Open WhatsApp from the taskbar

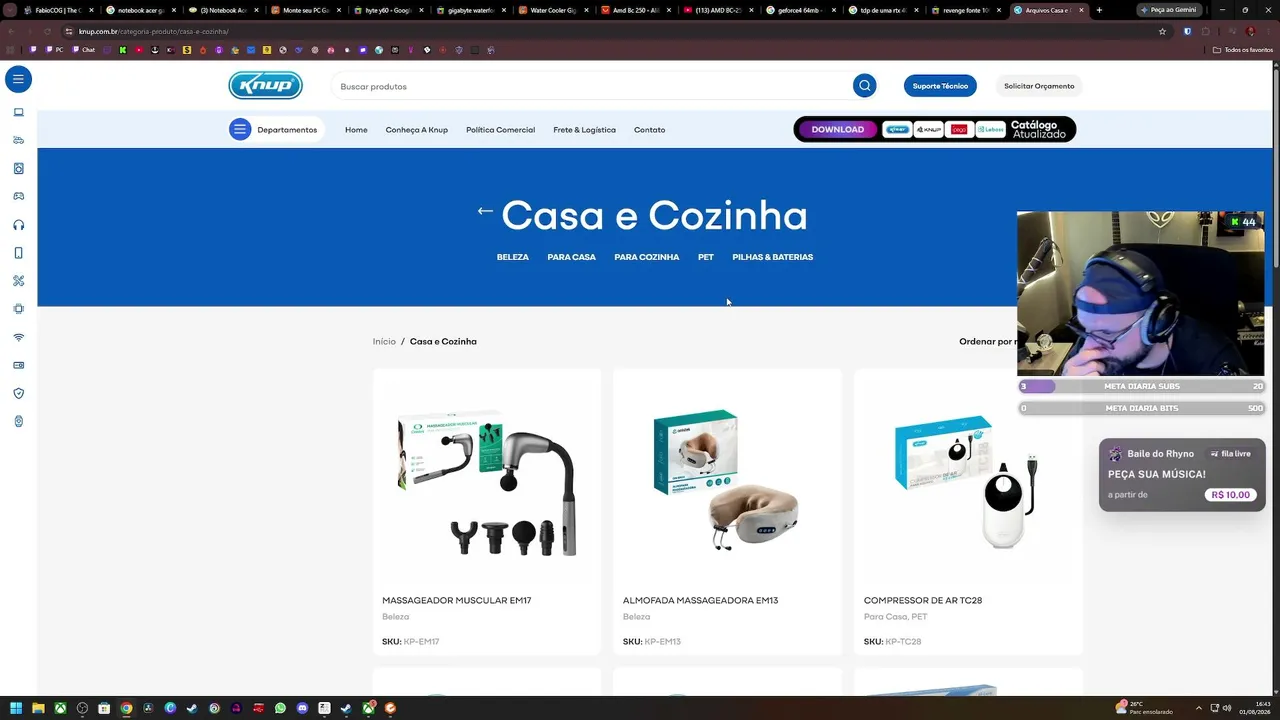280,708
